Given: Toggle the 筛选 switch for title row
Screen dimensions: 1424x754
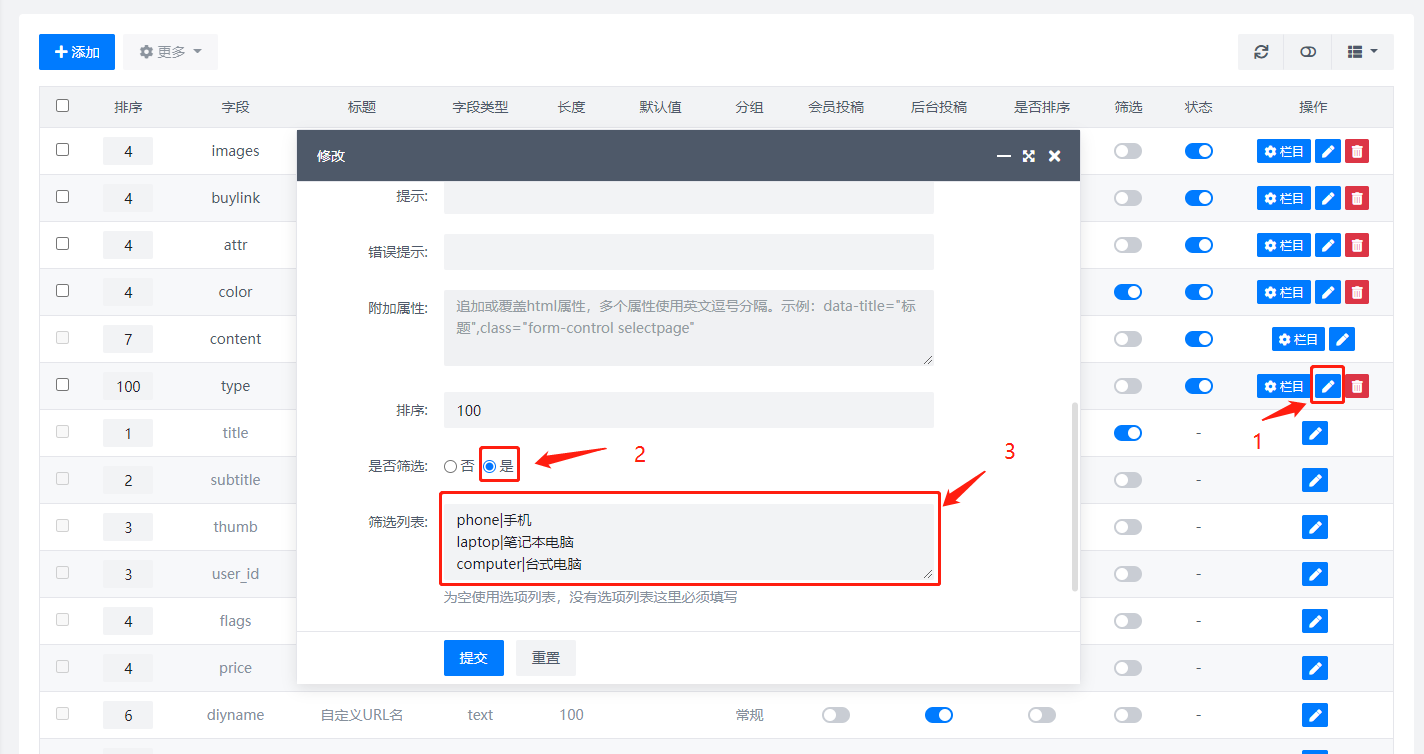Looking at the screenshot, I should (x=1128, y=433).
